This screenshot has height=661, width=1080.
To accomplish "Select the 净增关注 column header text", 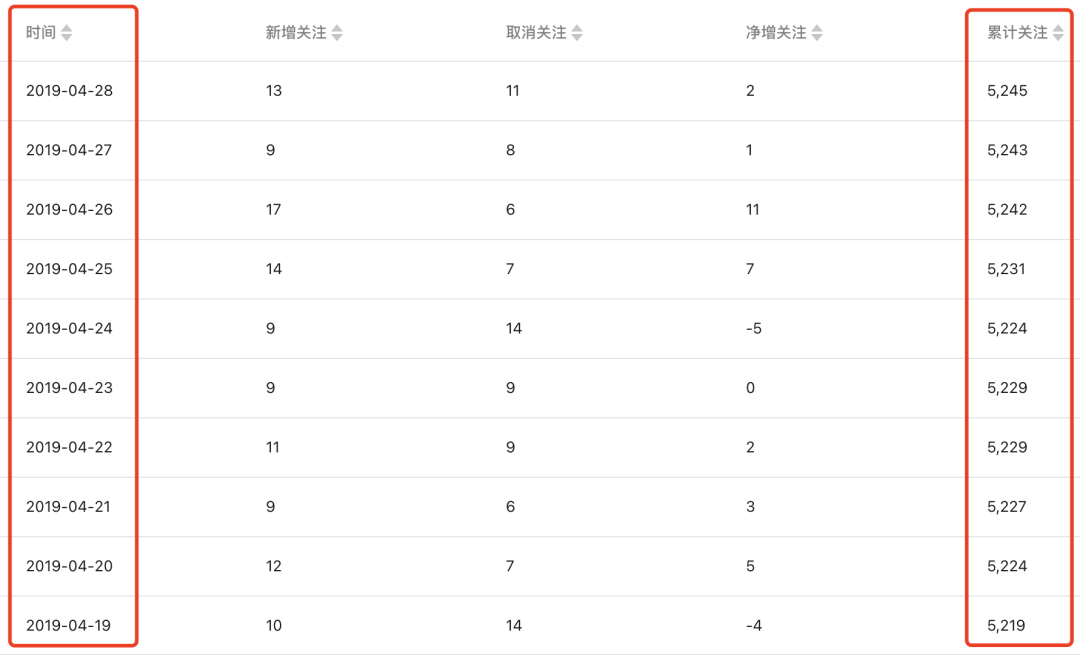I will 776,33.
